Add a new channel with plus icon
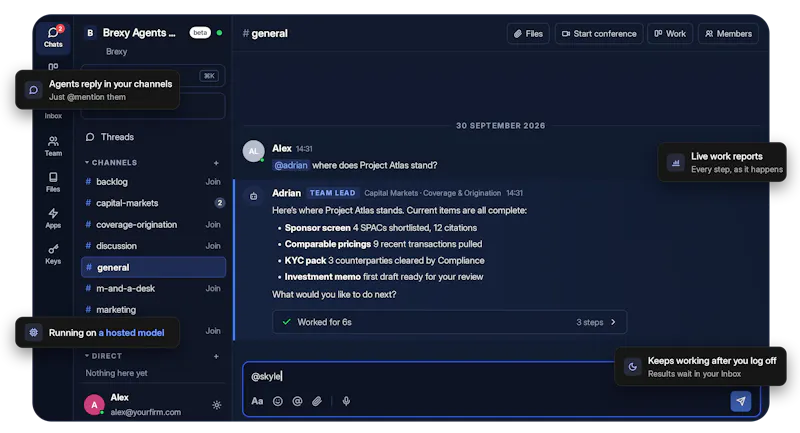 216,163
